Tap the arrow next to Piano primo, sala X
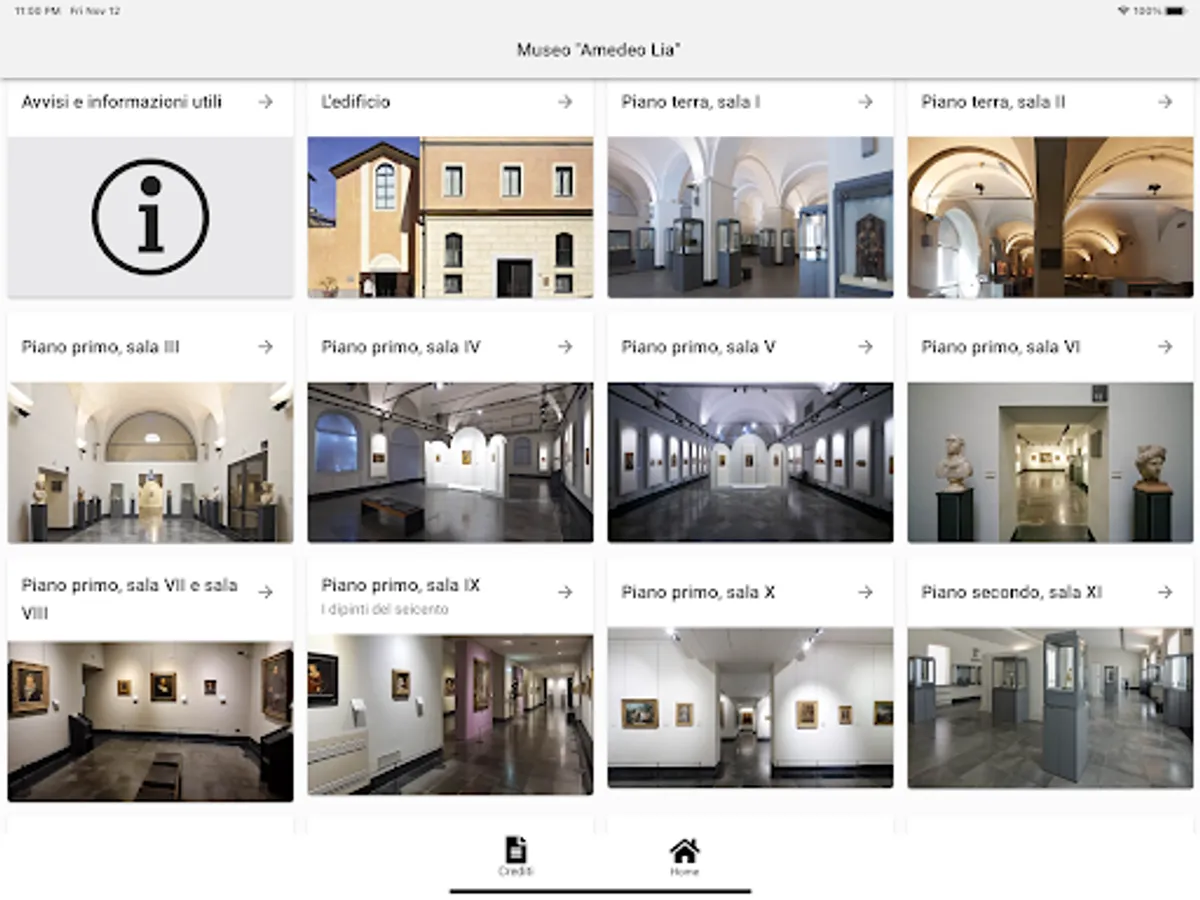Viewport: 1200px width, 900px height. [865, 592]
